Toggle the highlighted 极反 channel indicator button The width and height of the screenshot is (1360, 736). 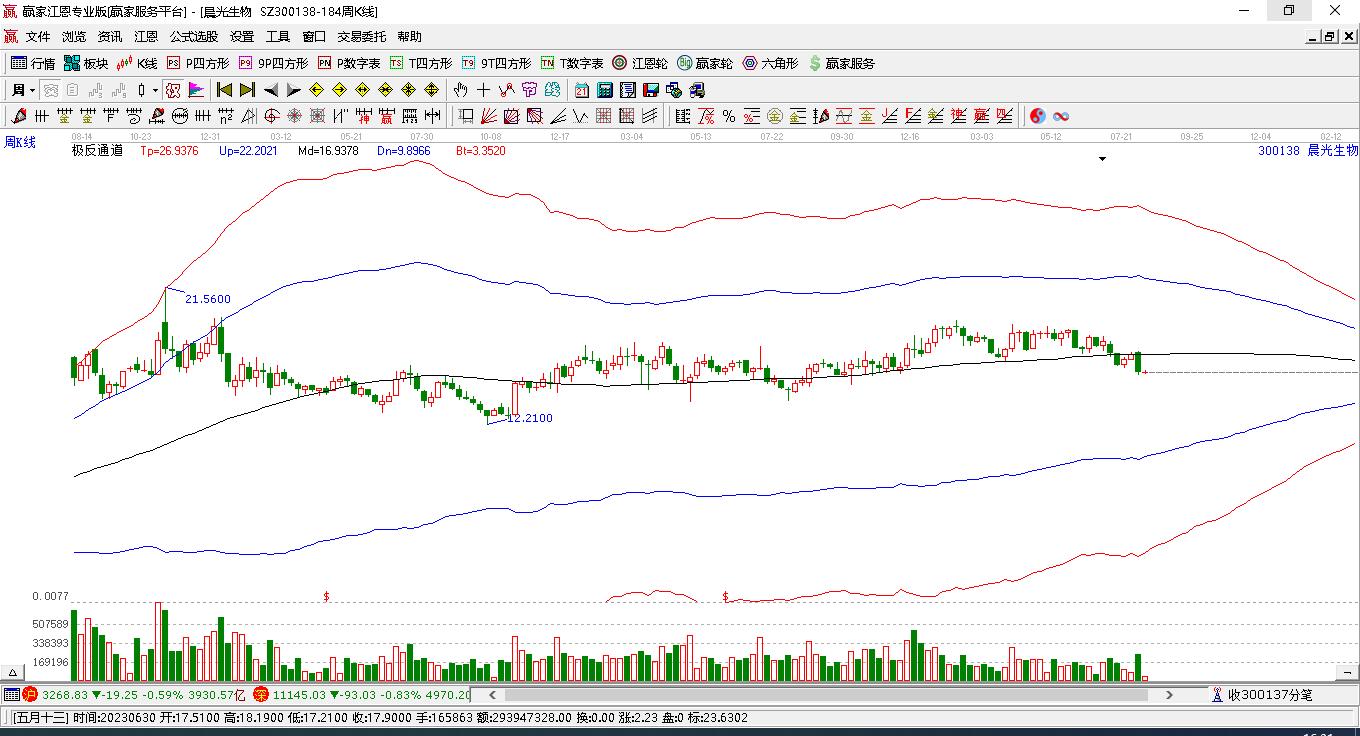tap(173, 90)
